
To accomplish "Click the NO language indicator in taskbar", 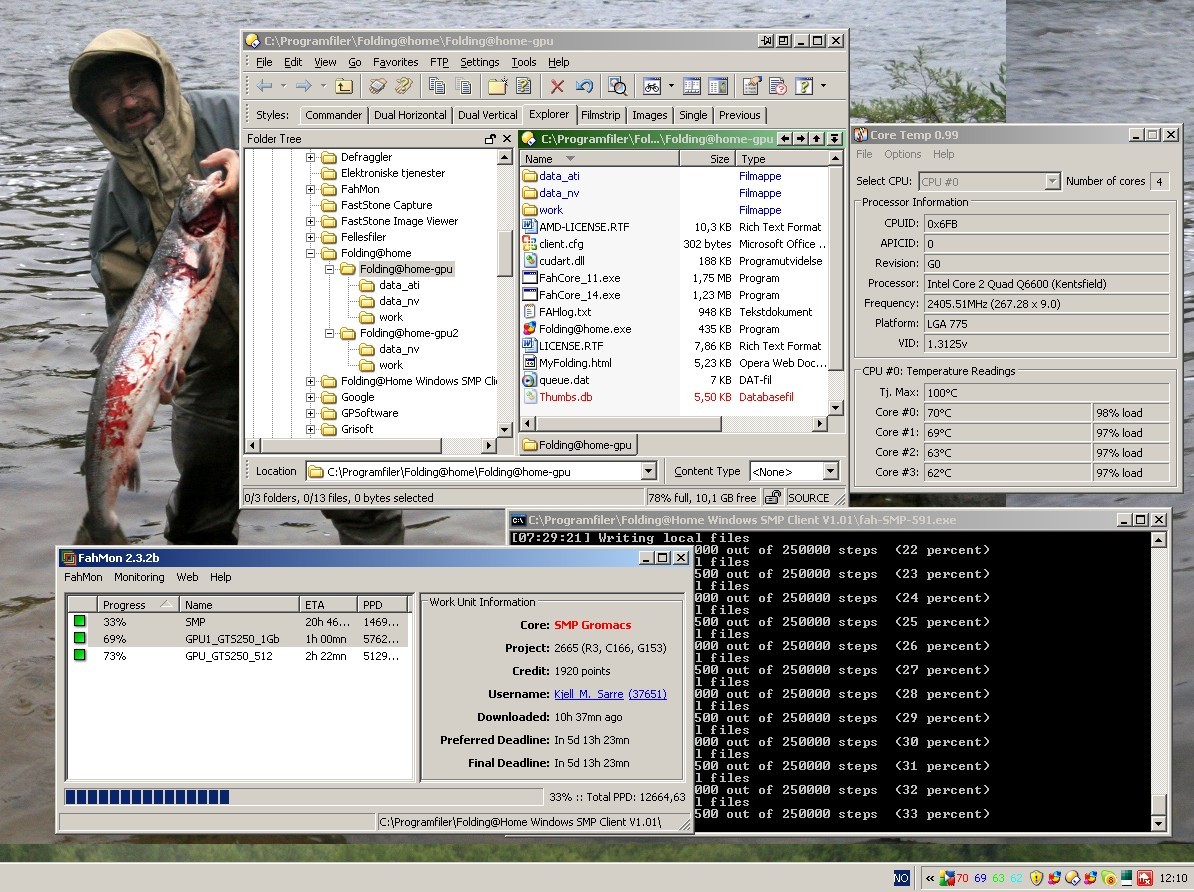I will 901,878.
